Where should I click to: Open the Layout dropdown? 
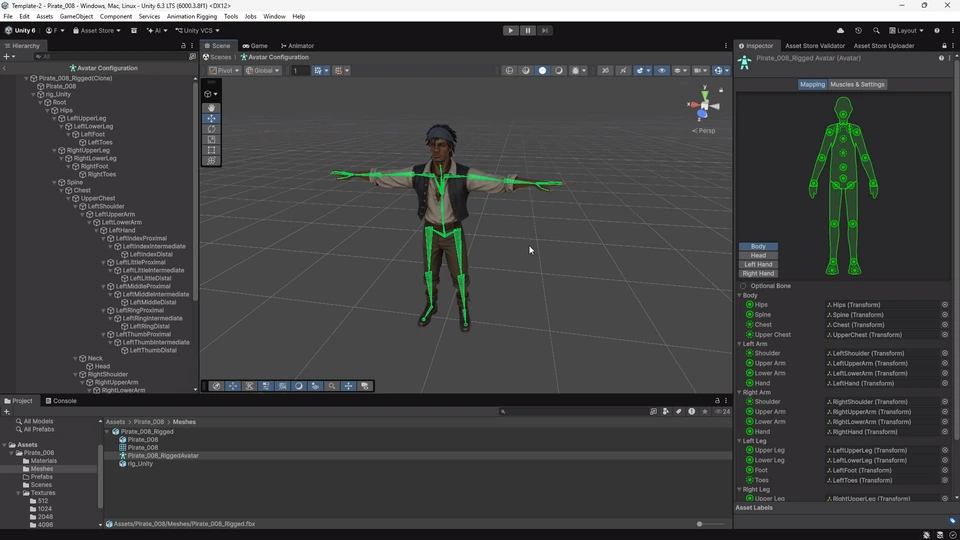906,31
